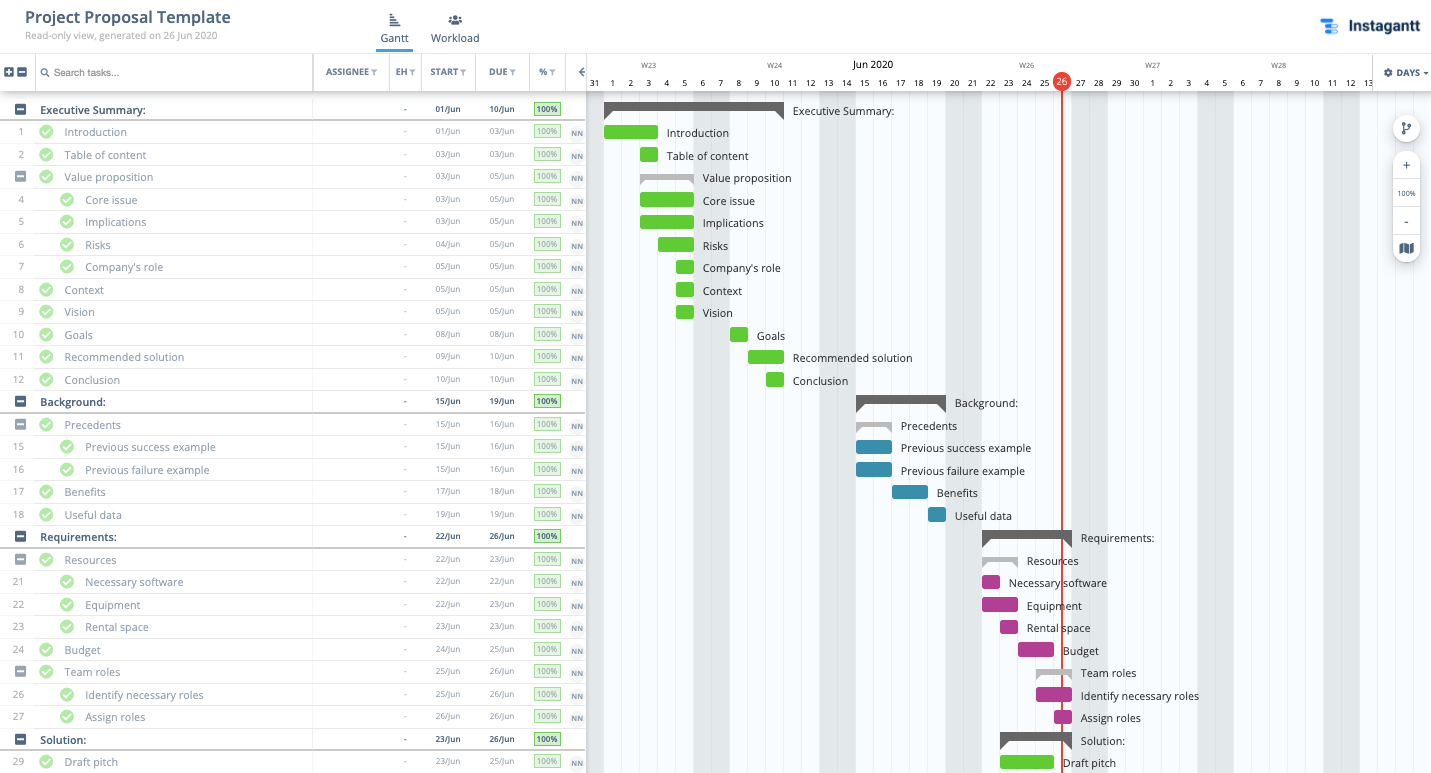The width and height of the screenshot is (1431, 773).
Task: Collapse the task list with the left arrow
Action: click(x=581, y=72)
